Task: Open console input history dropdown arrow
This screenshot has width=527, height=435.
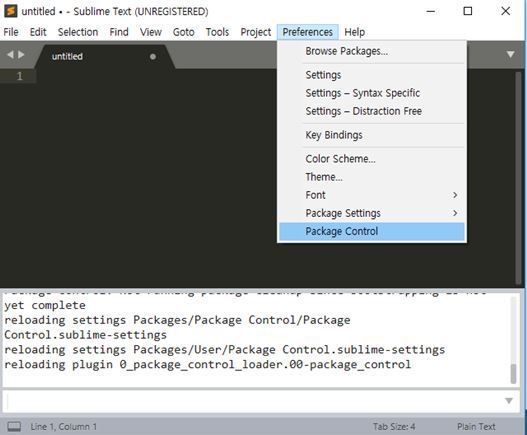Action: coord(509,401)
